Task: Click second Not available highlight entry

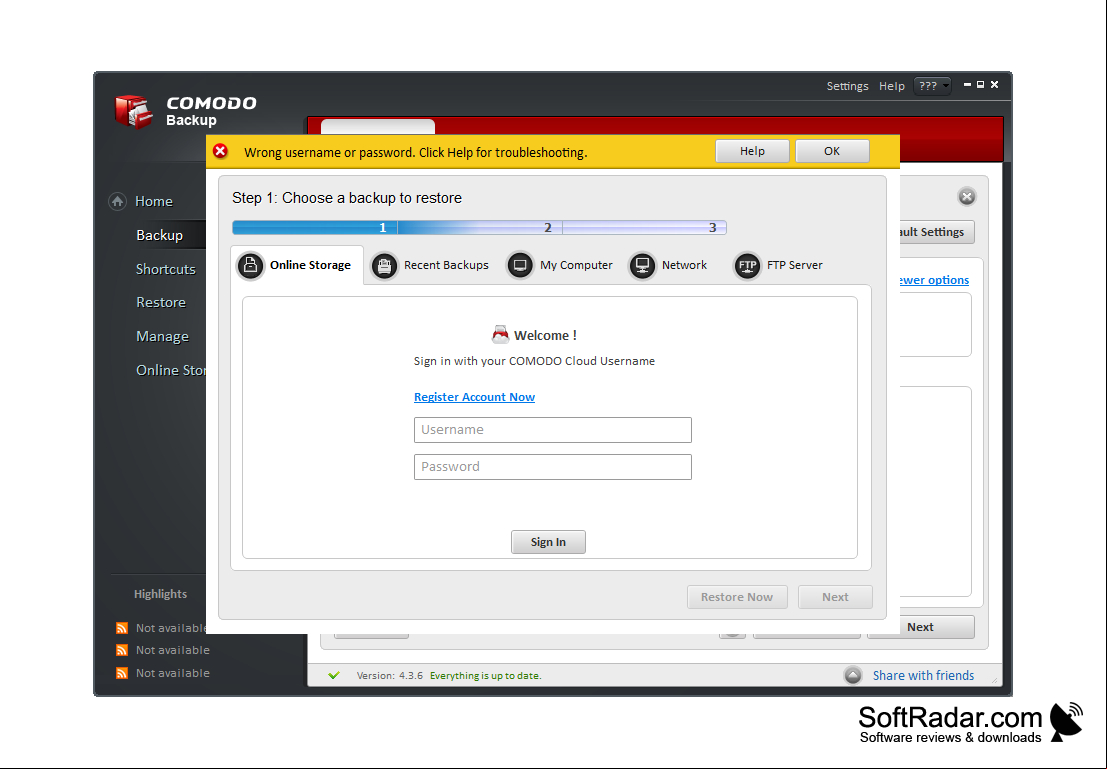Action: pyautogui.click(x=173, y=650)
